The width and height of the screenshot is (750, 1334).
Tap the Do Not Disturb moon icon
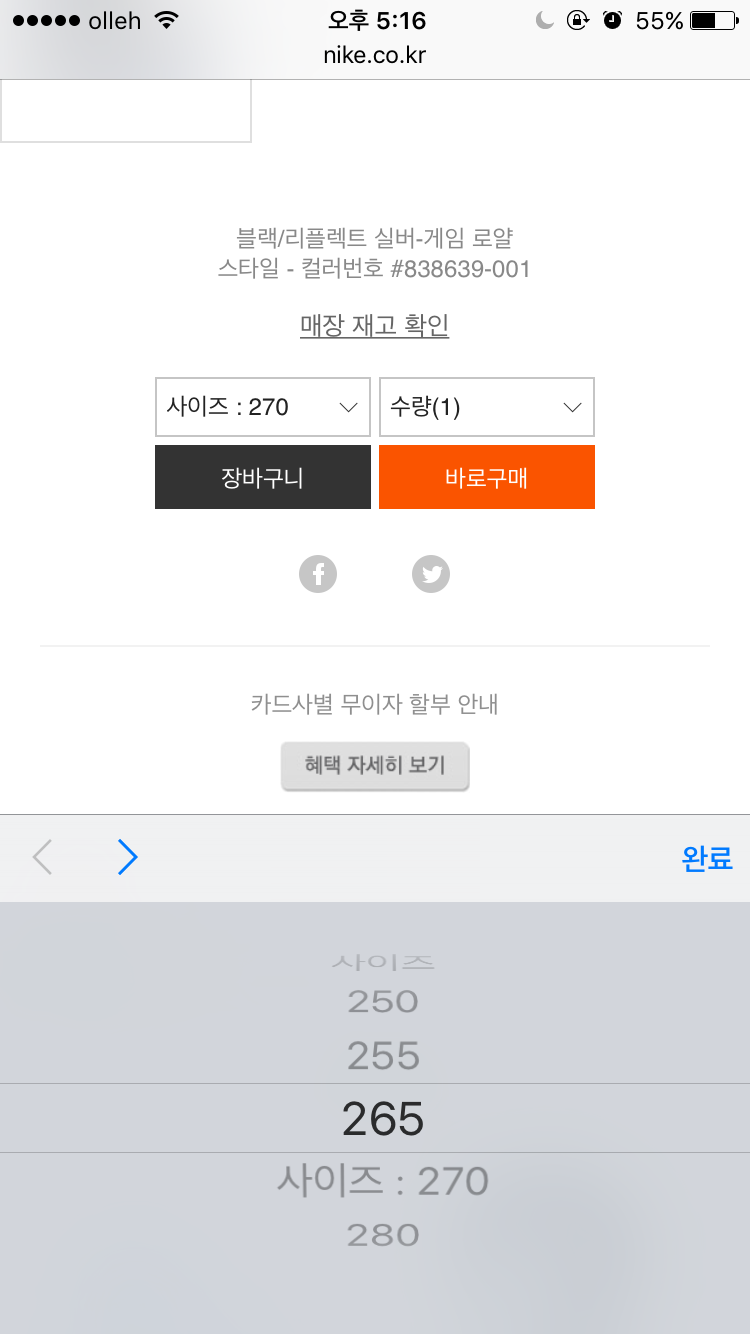pos(545,20)
